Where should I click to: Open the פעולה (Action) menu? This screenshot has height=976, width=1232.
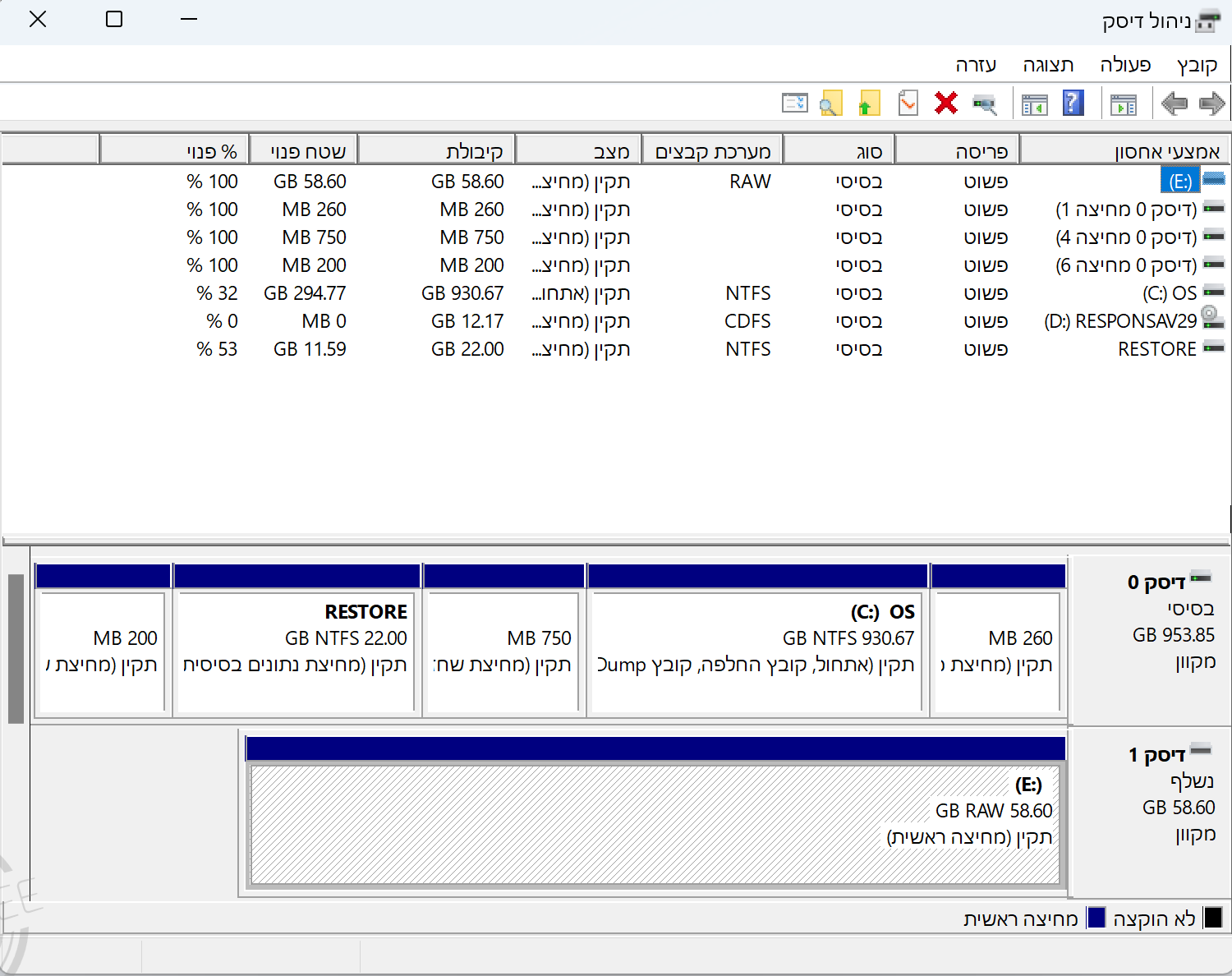click(1125, 65)
